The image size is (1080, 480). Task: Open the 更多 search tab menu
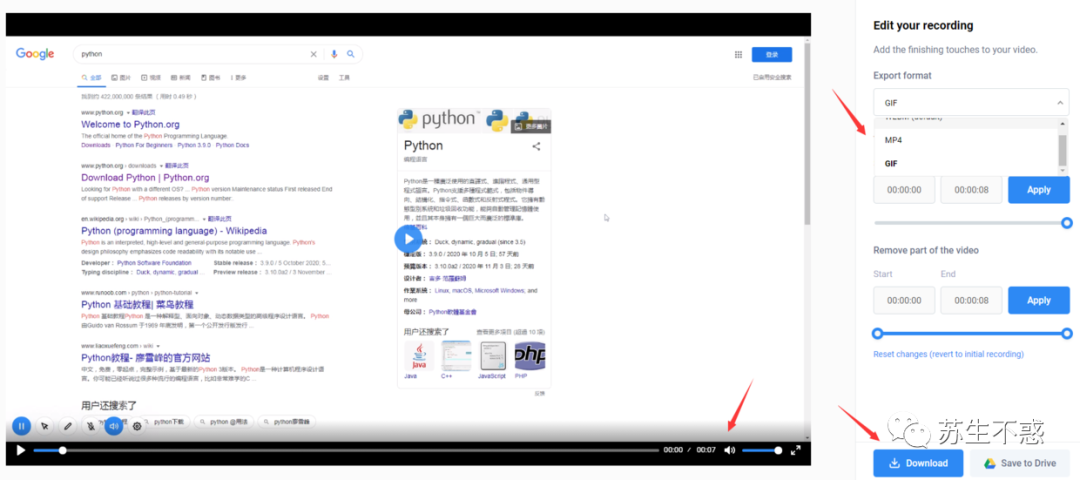click(x=238, y=78)
